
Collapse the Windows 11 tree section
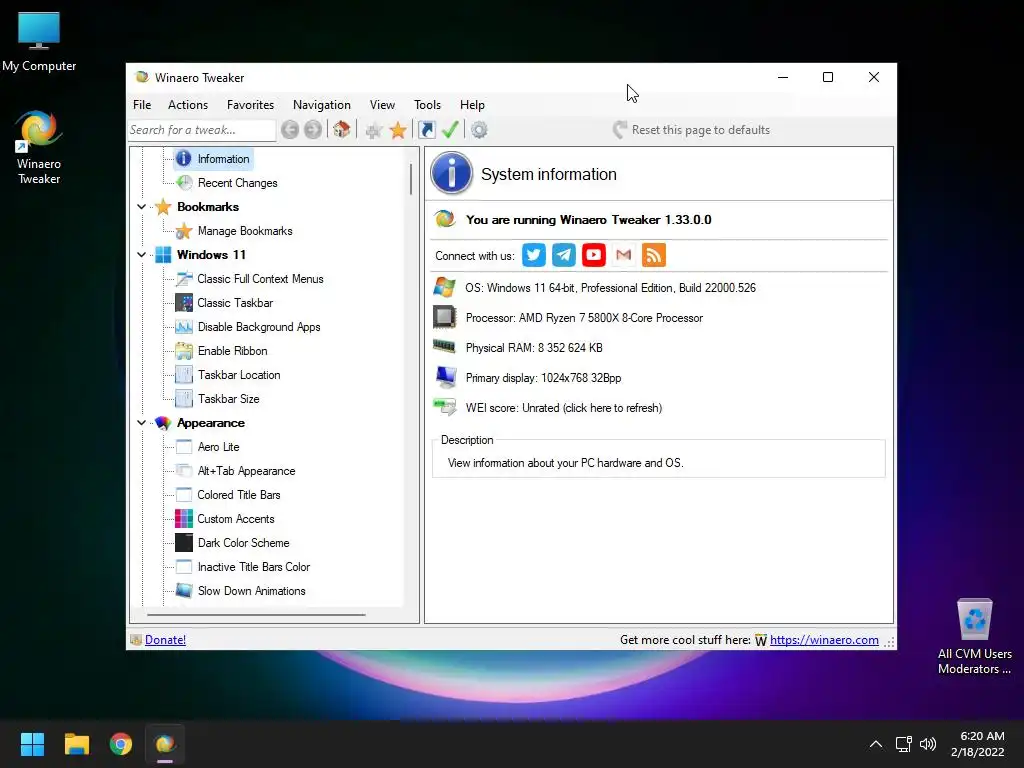pyautogui.click(x=141, y=255)
